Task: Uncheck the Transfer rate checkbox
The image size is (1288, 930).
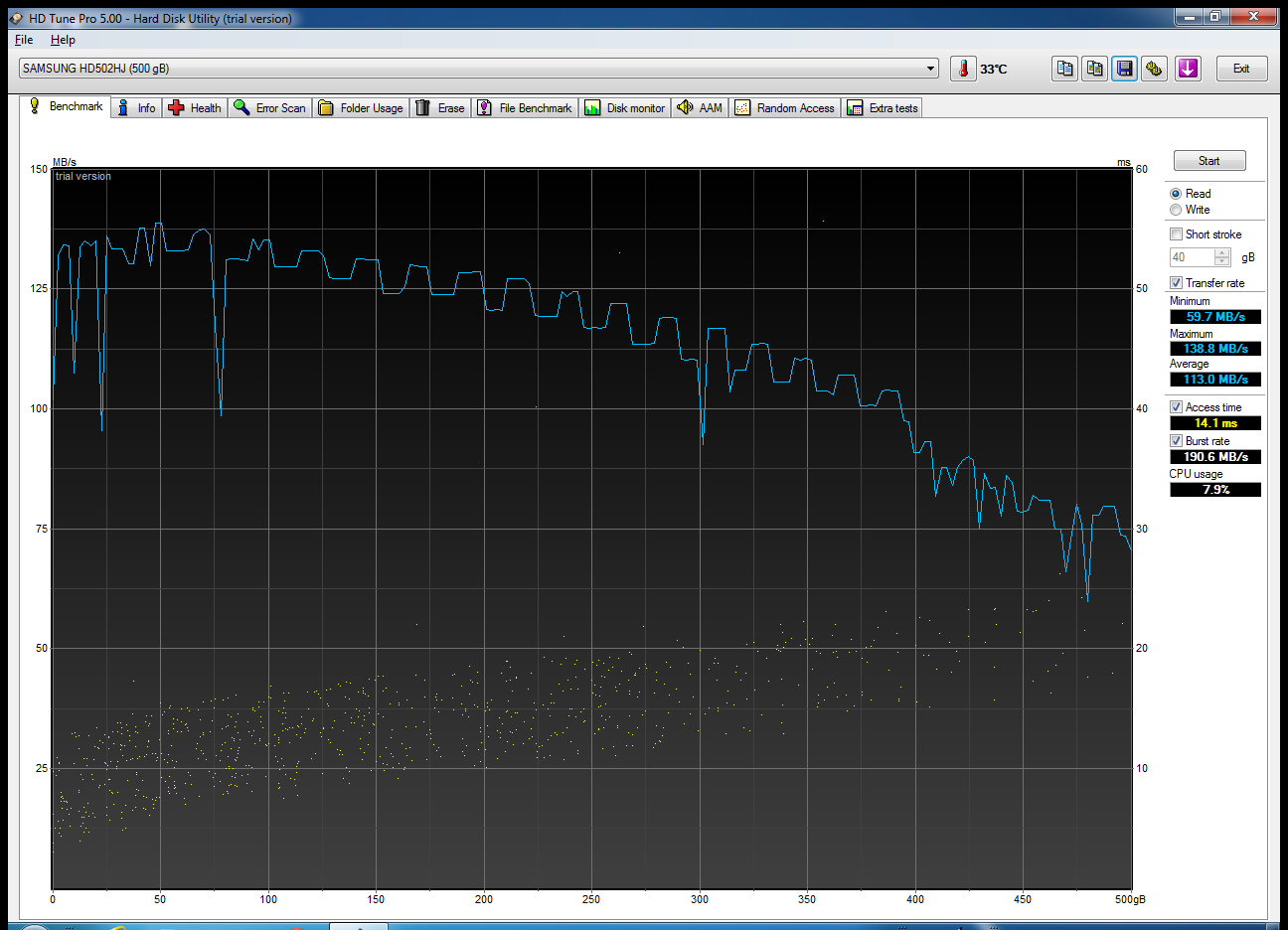Action: 1176,283
